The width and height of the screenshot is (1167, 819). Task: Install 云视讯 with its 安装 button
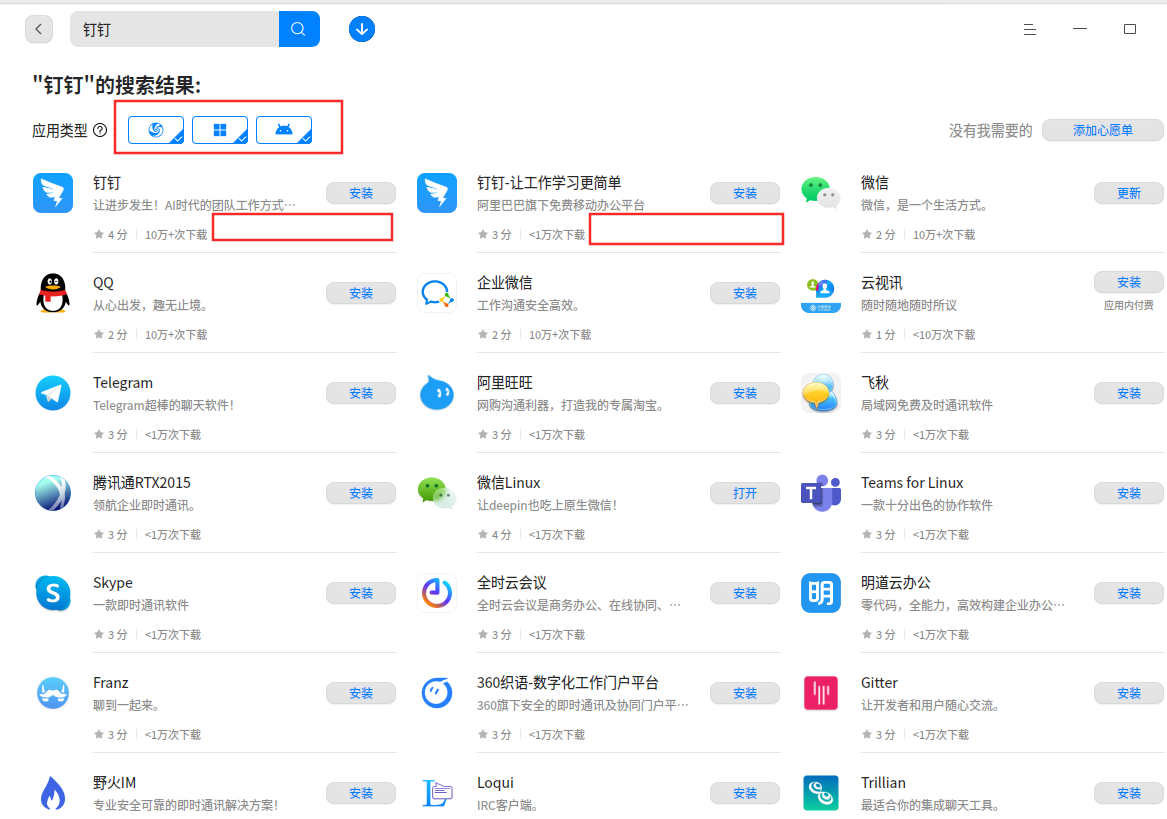[1128, 282]
